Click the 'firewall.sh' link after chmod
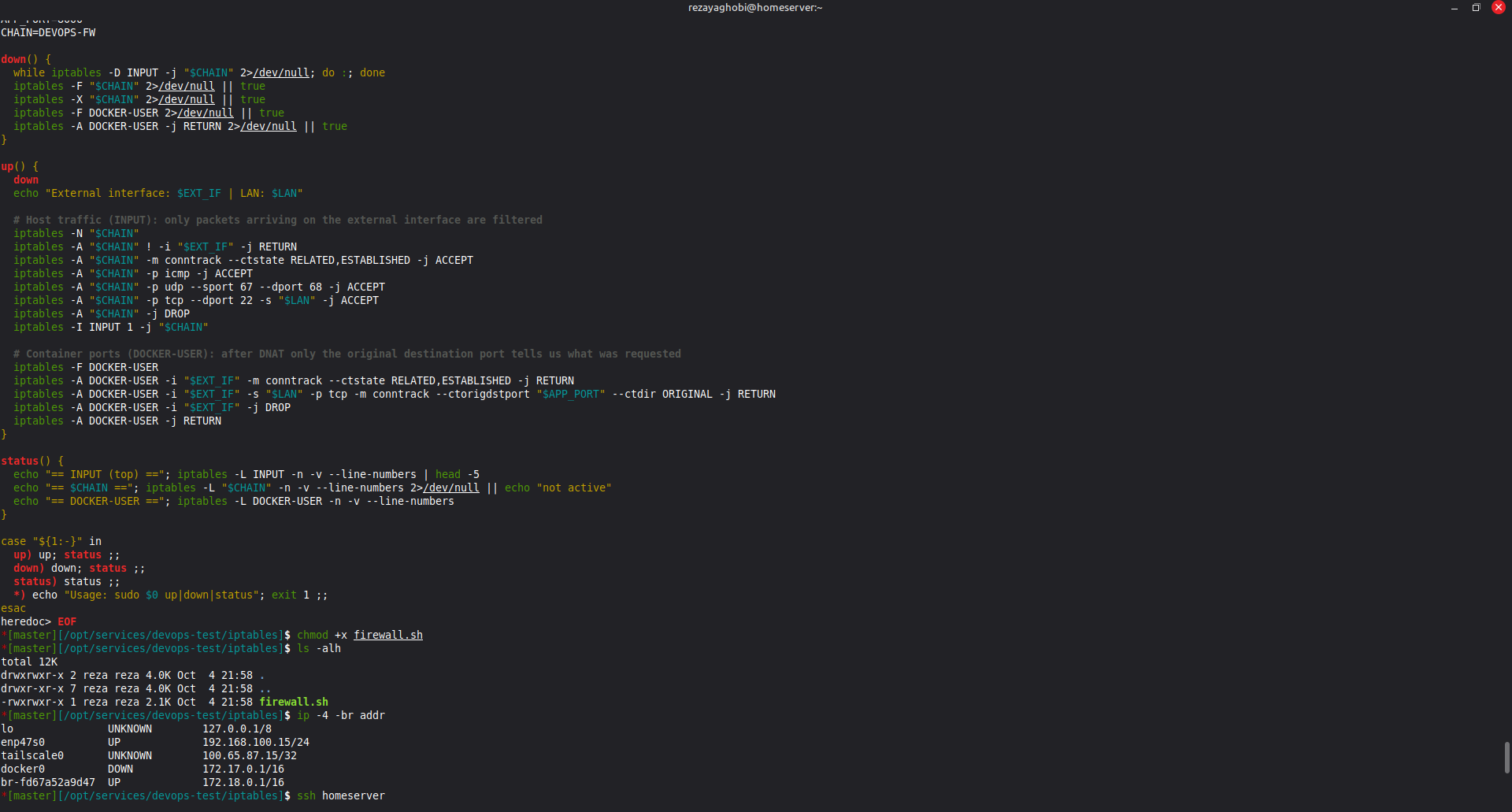The height and width of the screenshot is (812, 1512). coord(388,635)
